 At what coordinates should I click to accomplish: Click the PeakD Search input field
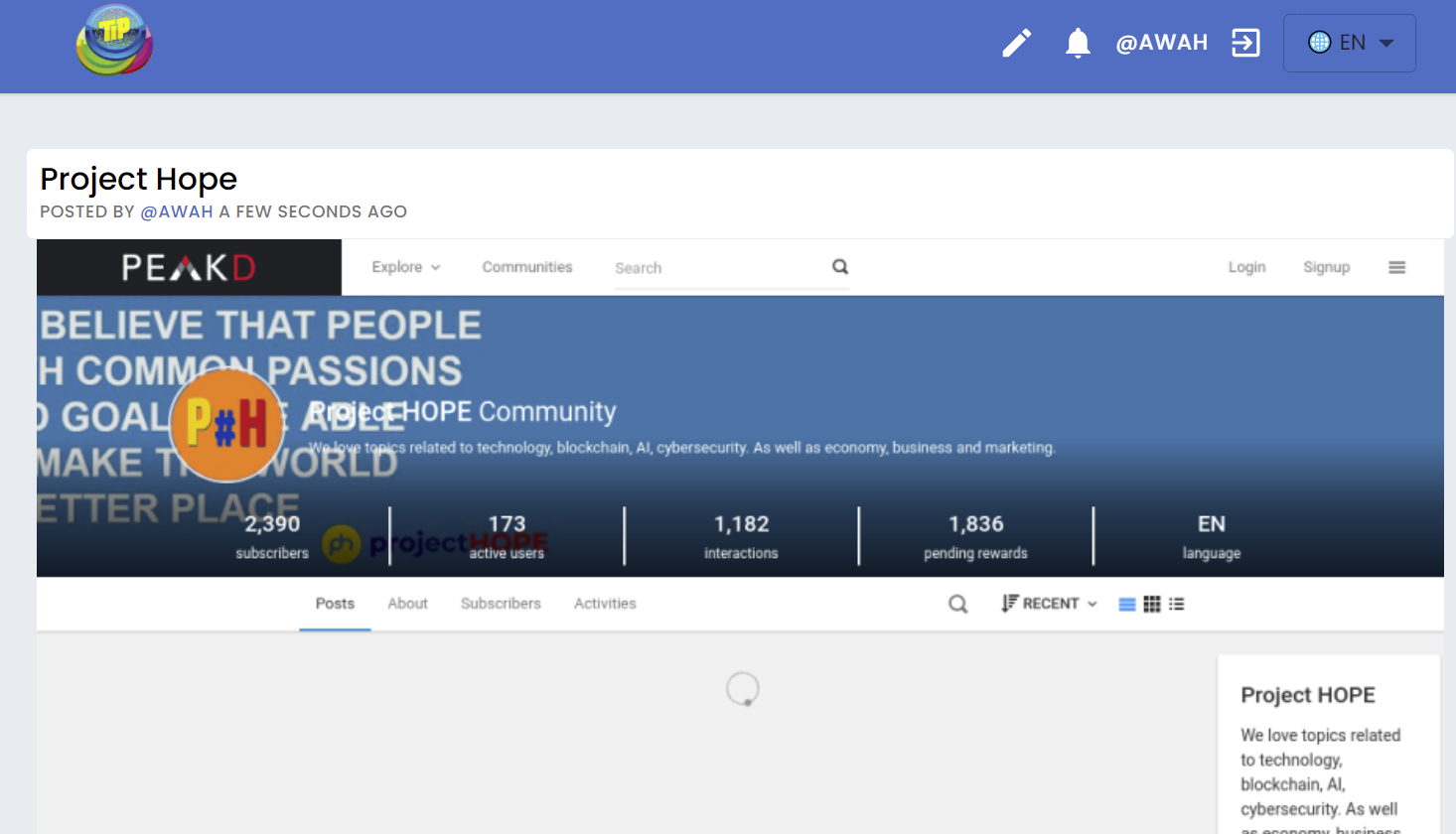(720, 268)
